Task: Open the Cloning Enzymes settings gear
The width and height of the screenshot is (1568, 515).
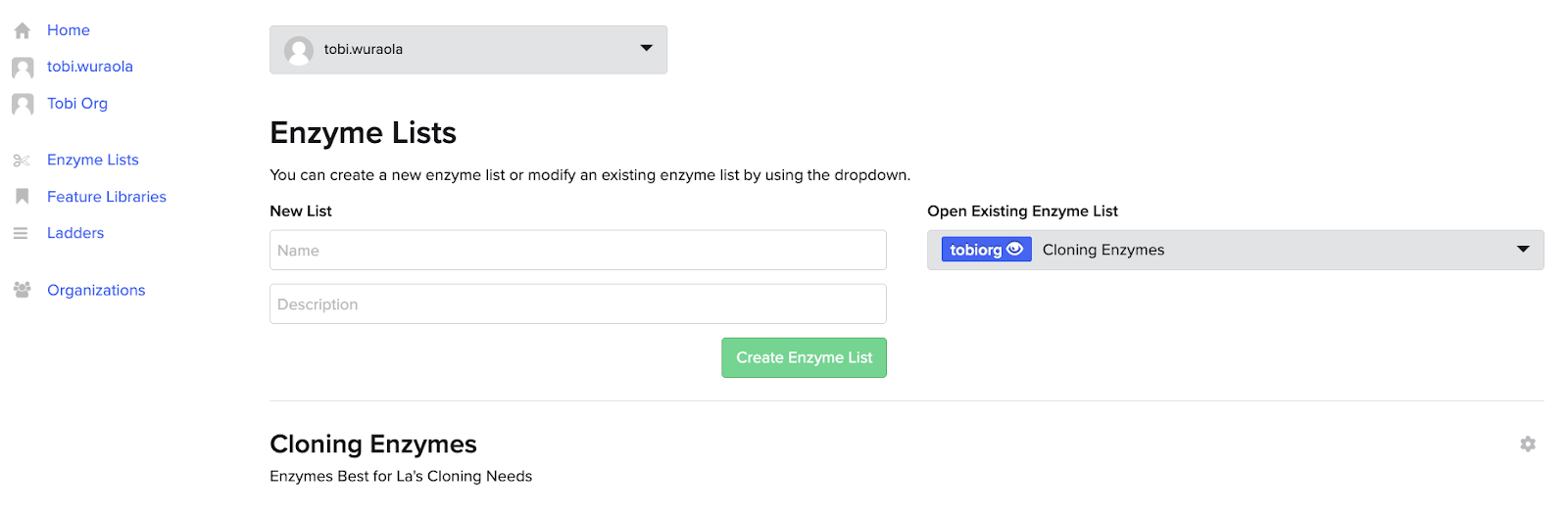Action: click(1527, 445)
